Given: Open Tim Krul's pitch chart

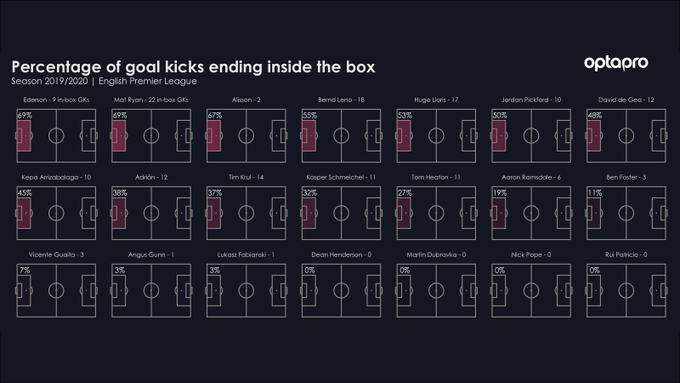Looking at the screenshot, I should tap(246, 213).
